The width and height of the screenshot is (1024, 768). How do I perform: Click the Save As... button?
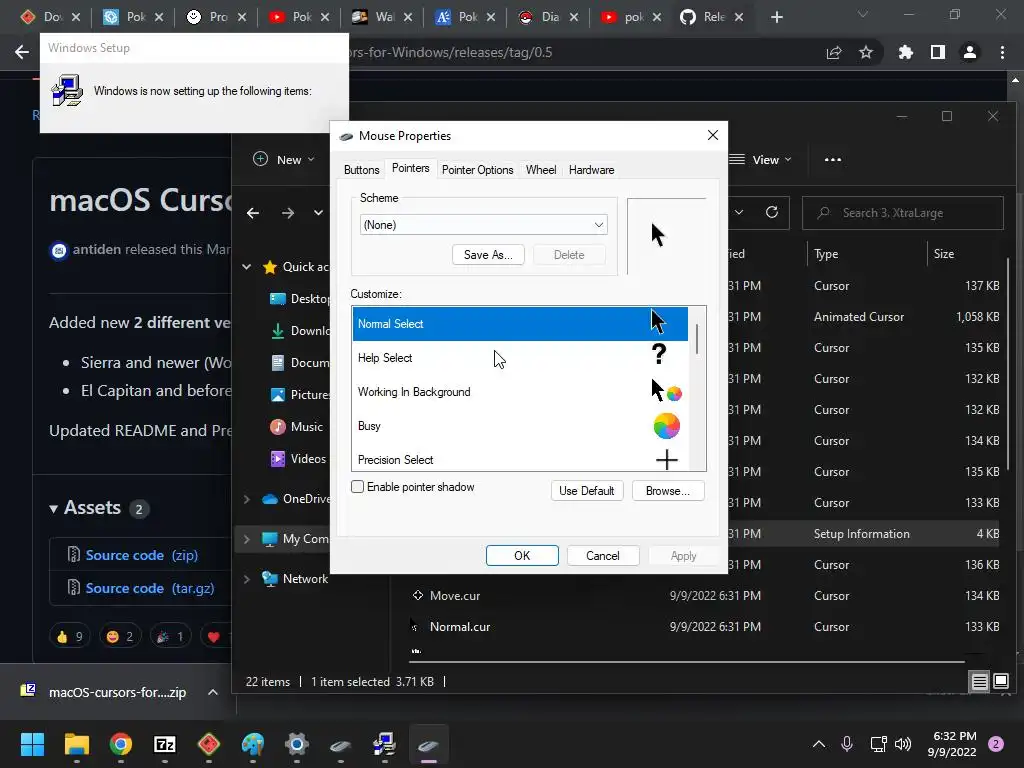(x=488, y=255)
